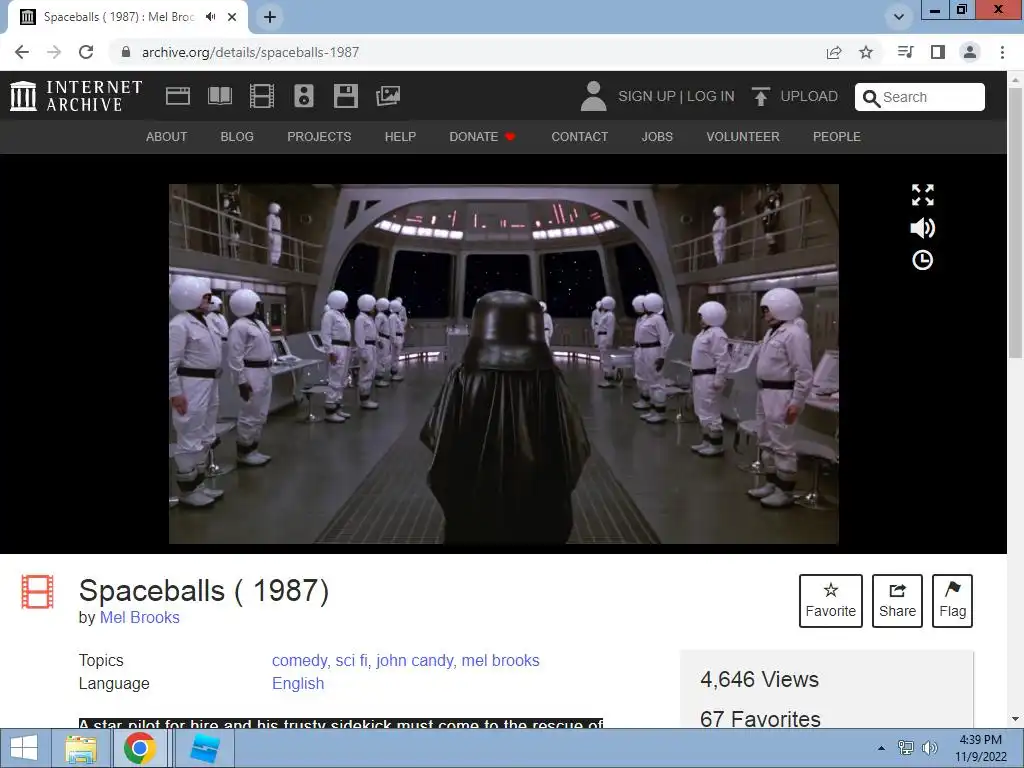Image resolution: width=1024 pixels, height=768 pixels.
Task: Click the user avatar icon
Action: click(x=593, y=96)
